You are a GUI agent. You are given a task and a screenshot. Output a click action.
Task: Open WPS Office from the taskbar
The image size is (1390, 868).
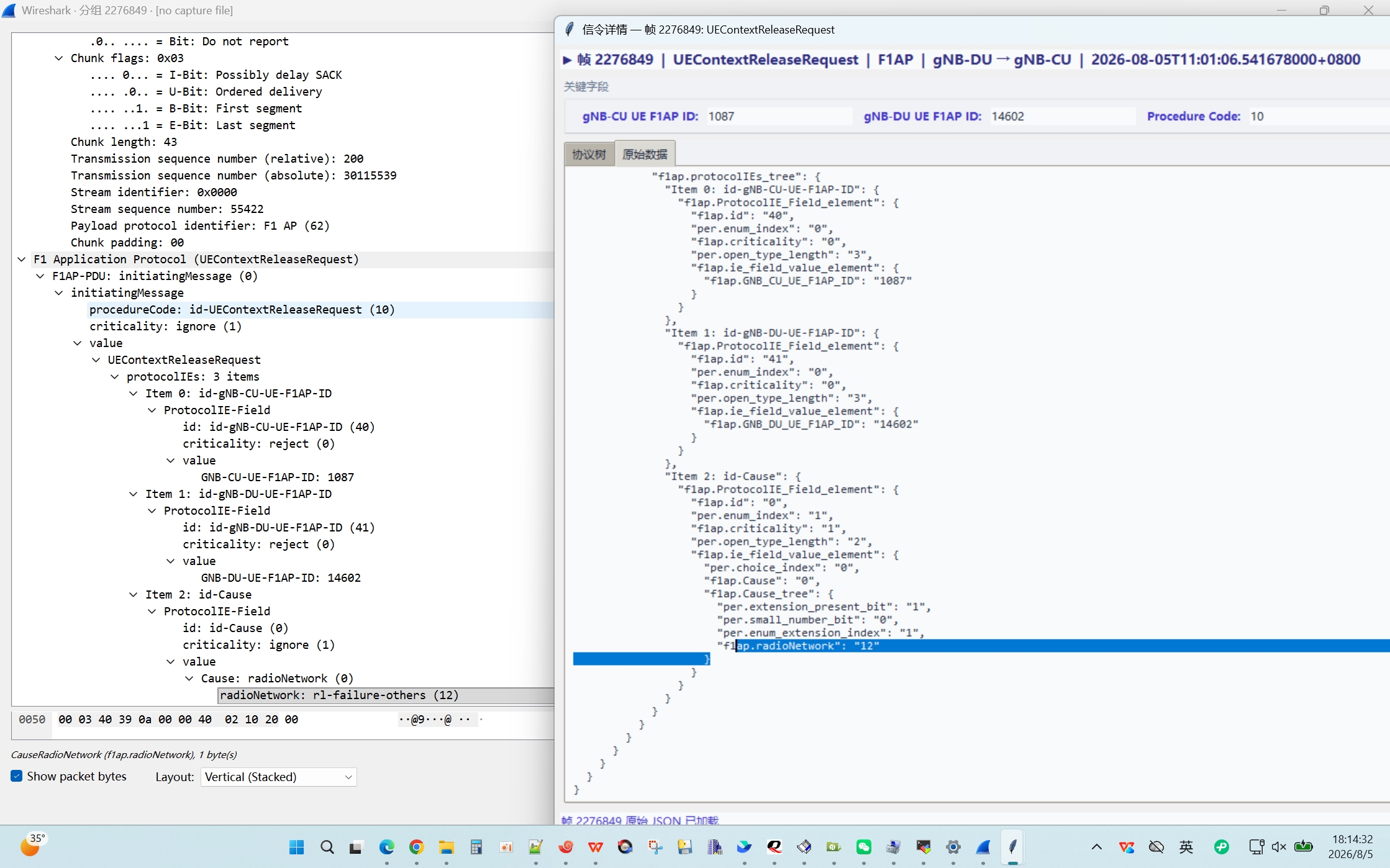[596, 847]
